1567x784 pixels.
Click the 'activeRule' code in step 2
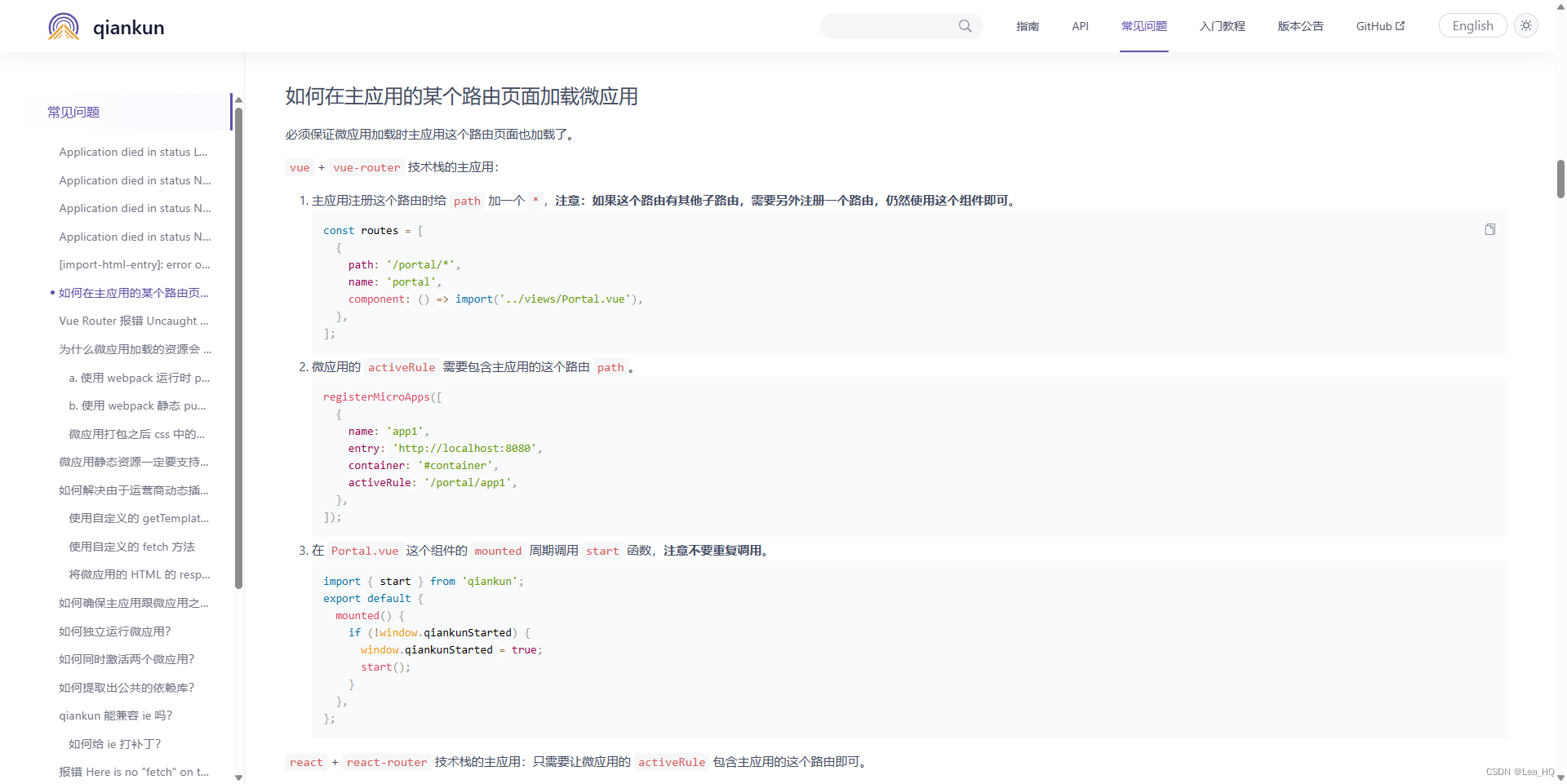coord(402,367)
